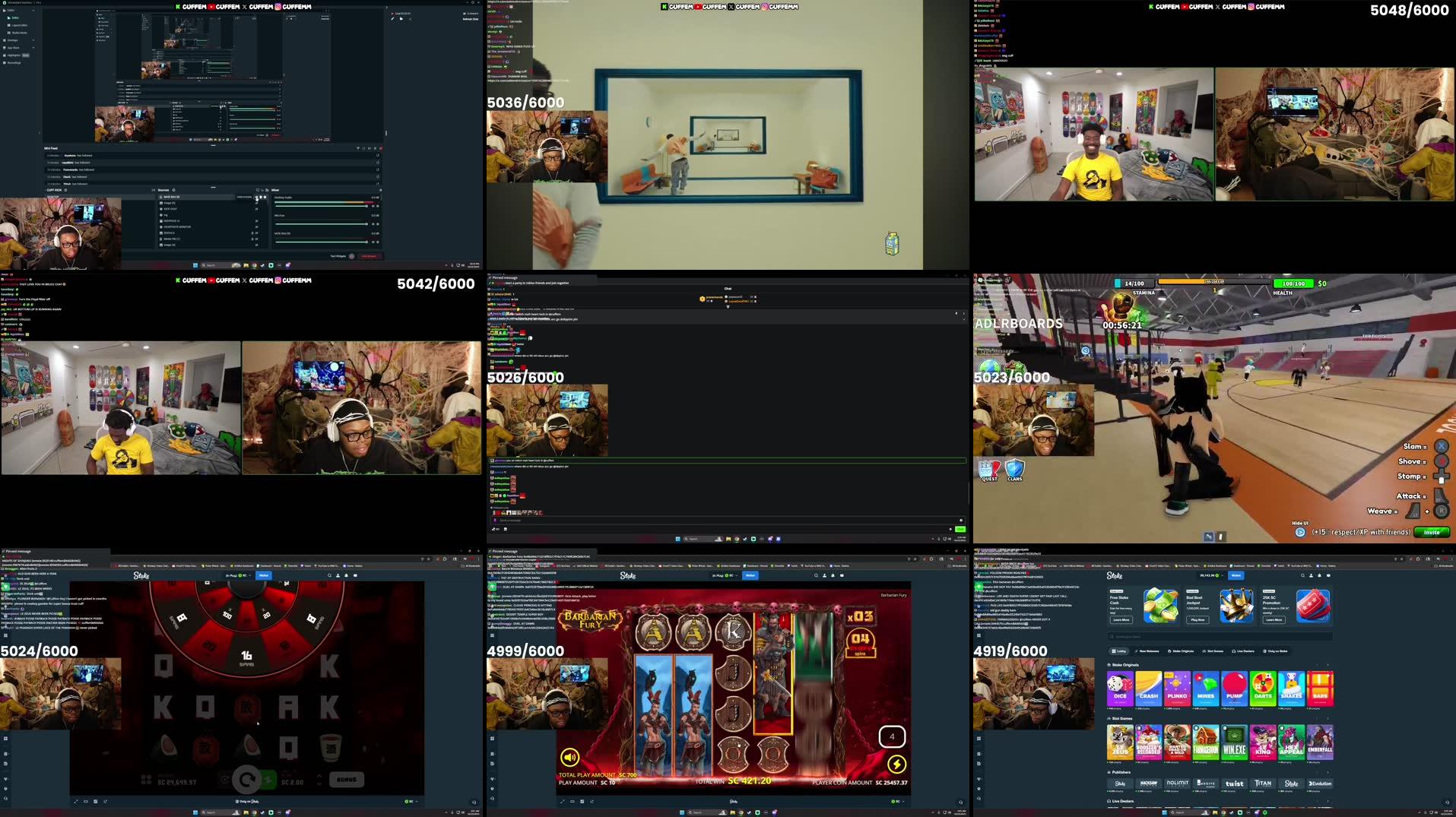Viewport: 1456px width, 817px height.
Task: Open the Clans shield icon in Roblox
Action: [x=1015, y=470]
